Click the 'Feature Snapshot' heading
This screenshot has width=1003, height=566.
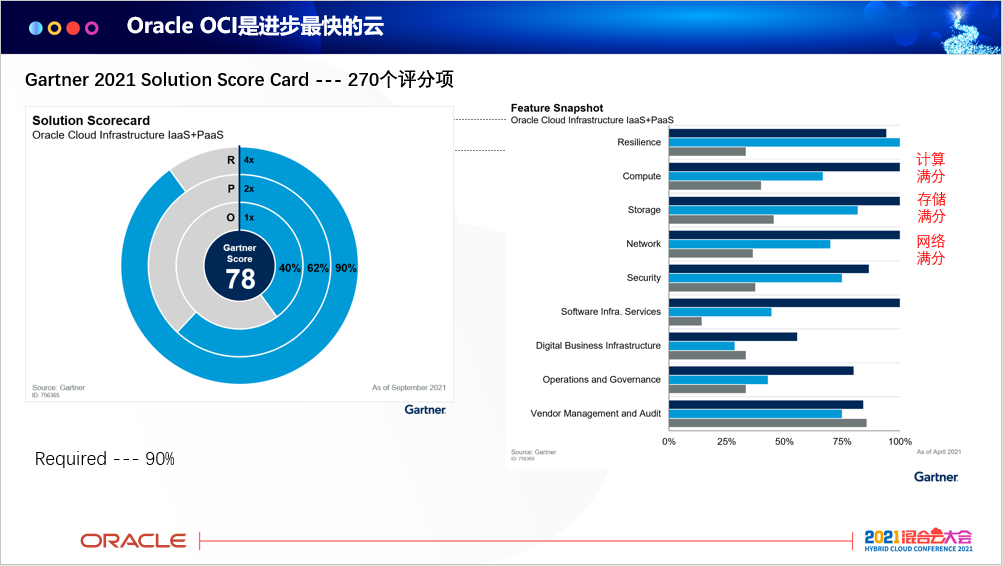pos(557,108)
